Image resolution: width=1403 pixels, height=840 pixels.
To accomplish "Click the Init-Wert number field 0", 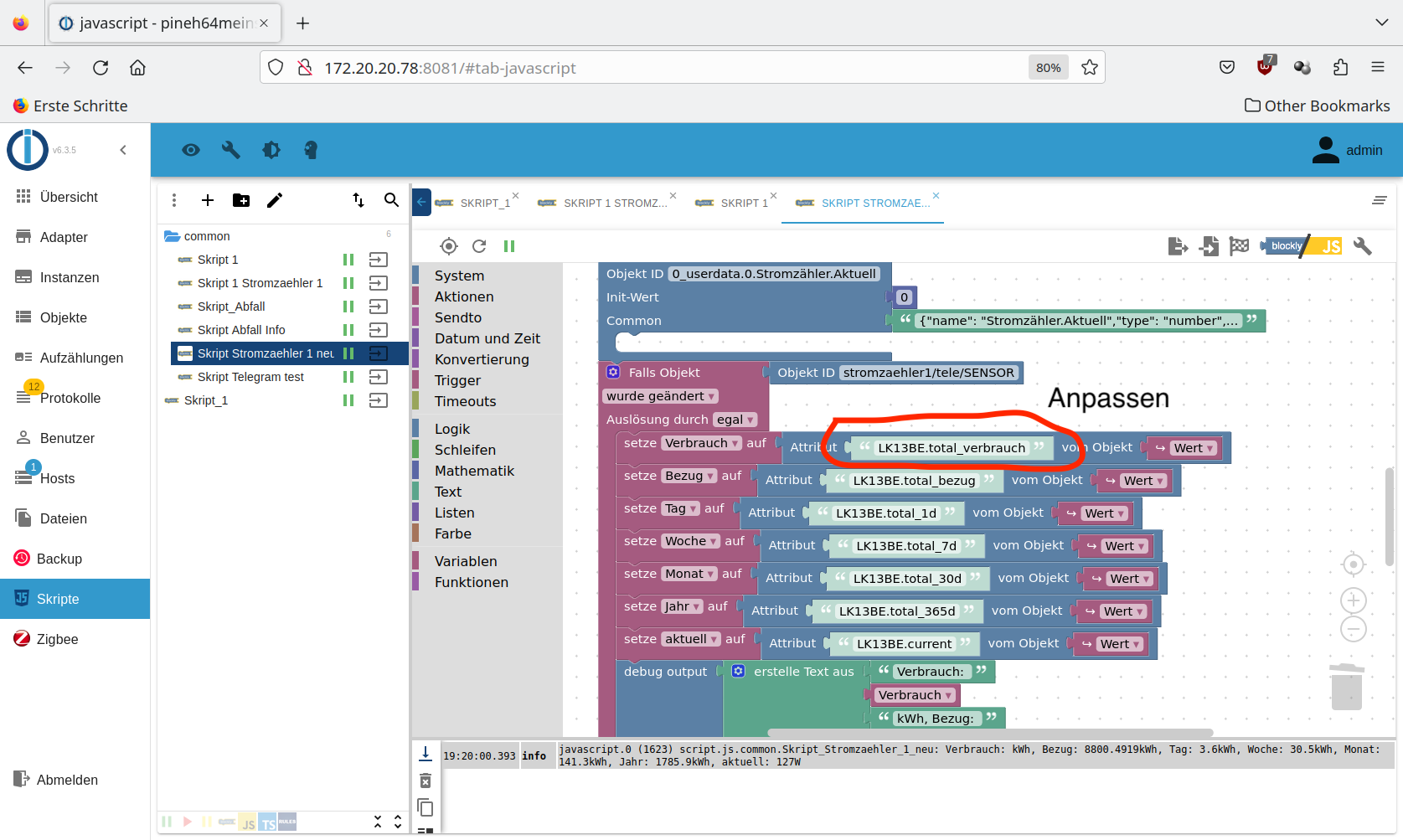I will click(x=904, y=297).
